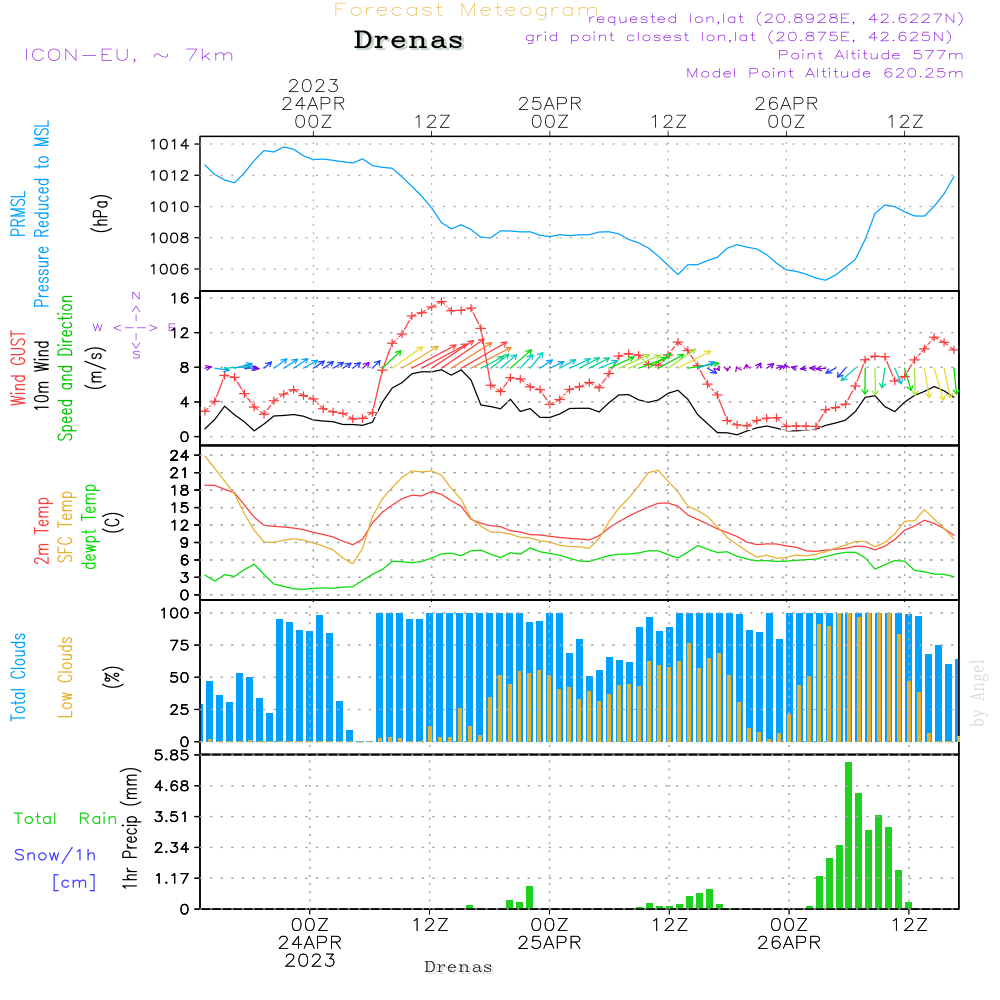The image size is (1000, 1000).
Task: Click the ICON-EU, ~ 7km model label
Action: tap(129, 55)
